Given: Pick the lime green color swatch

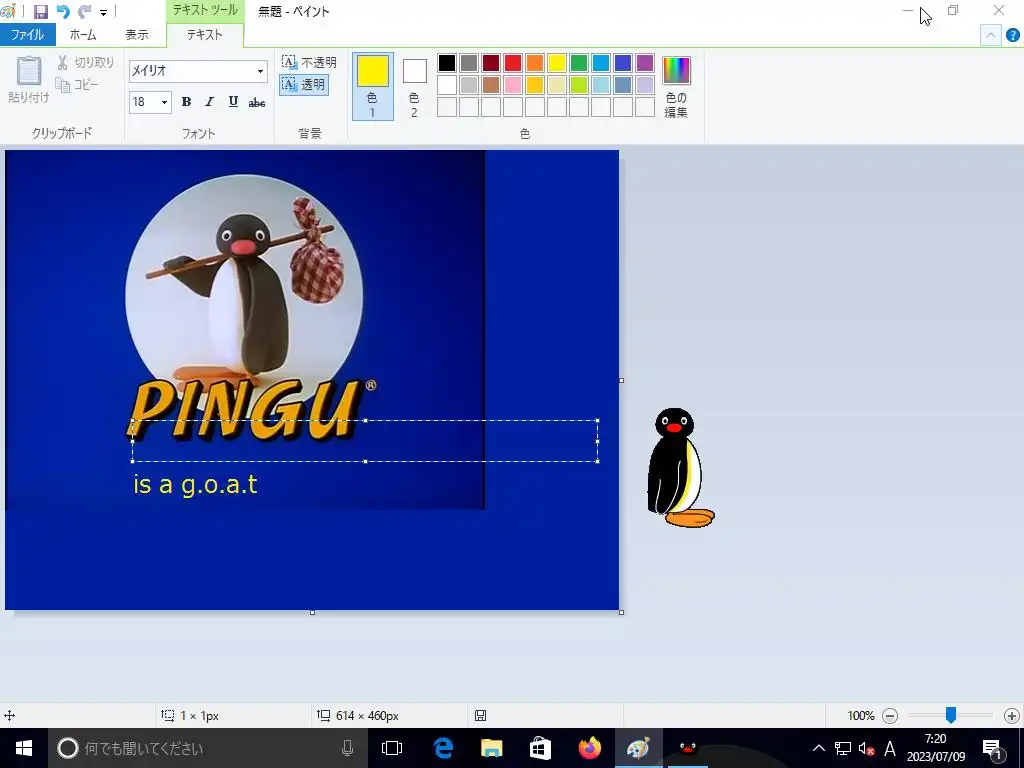Looking at the screenshot, I should tap(579, 85).
